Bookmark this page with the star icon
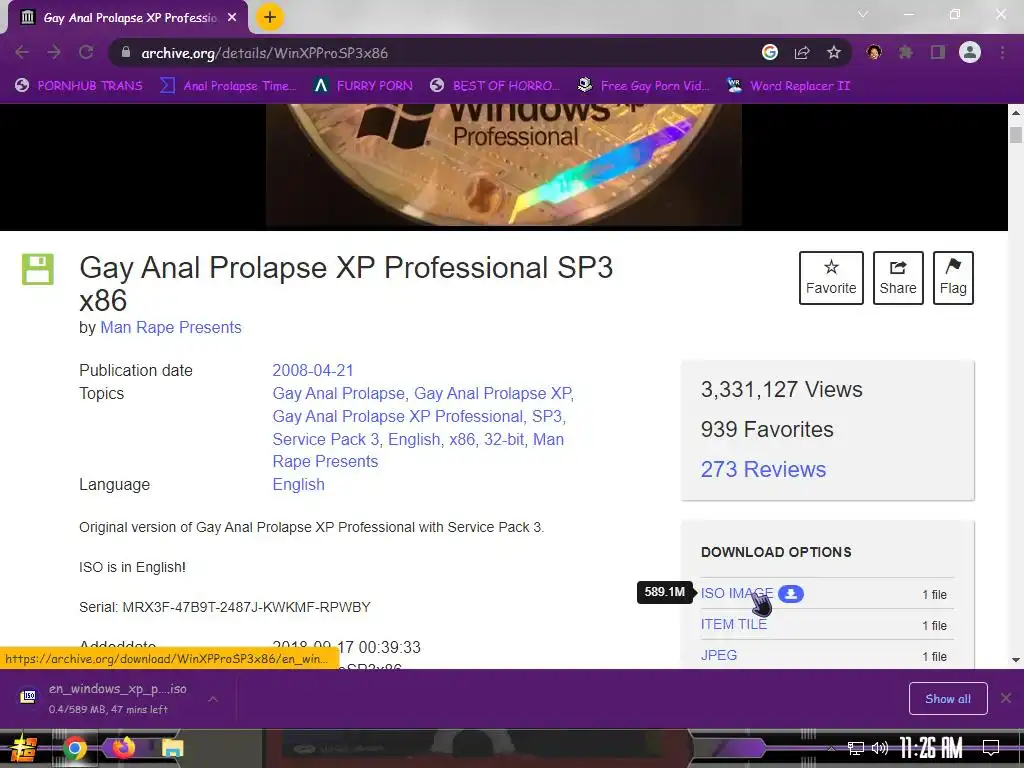This screenshot has width=1024, height=768. (x=834, y=53)
